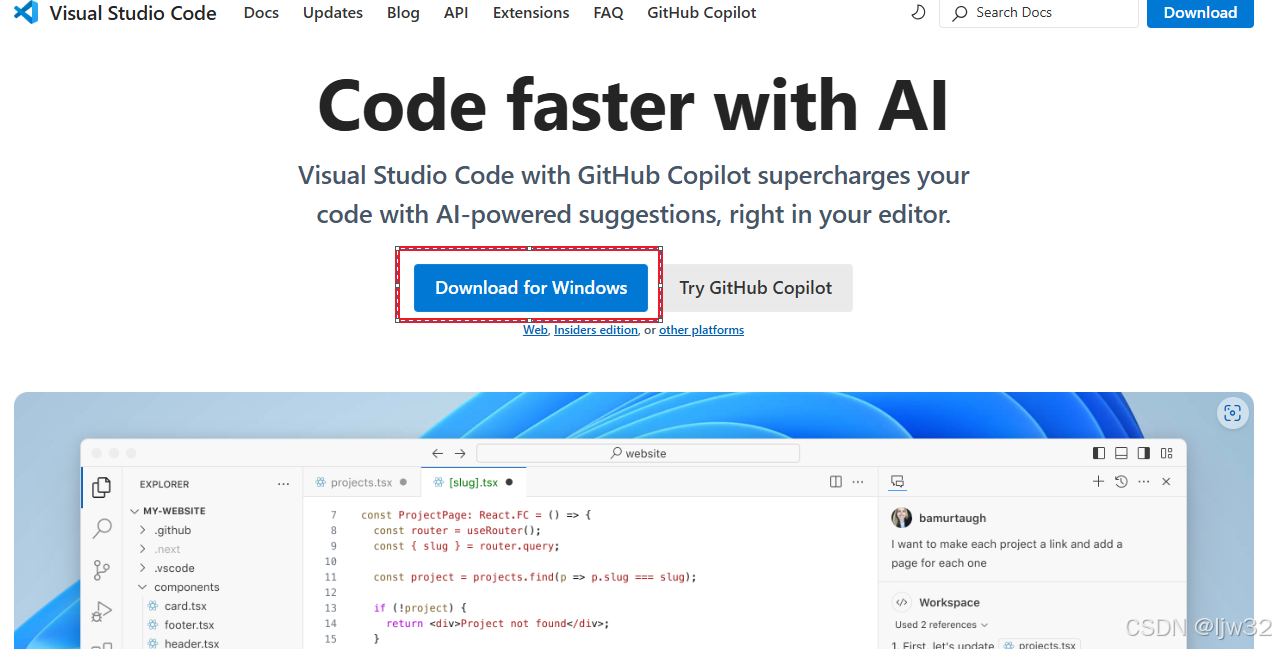
Task: Open the Blog menu item
Action: (x=403, y=13)
